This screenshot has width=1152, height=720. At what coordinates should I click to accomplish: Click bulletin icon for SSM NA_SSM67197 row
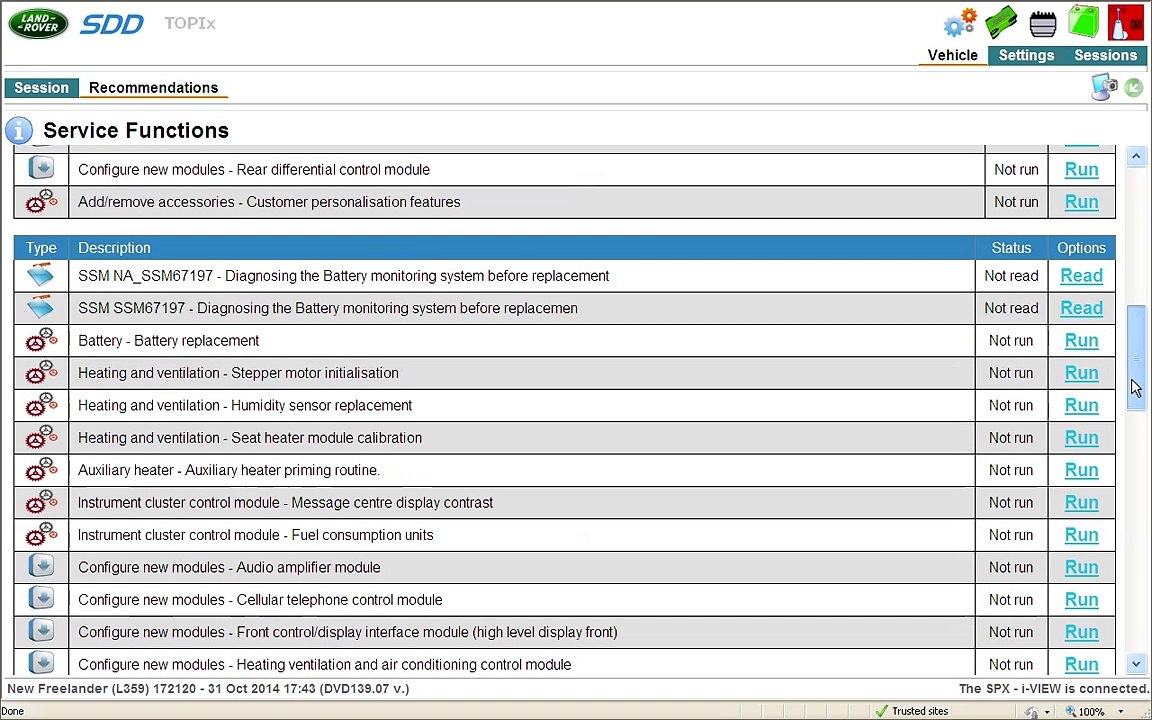(40, 276)
